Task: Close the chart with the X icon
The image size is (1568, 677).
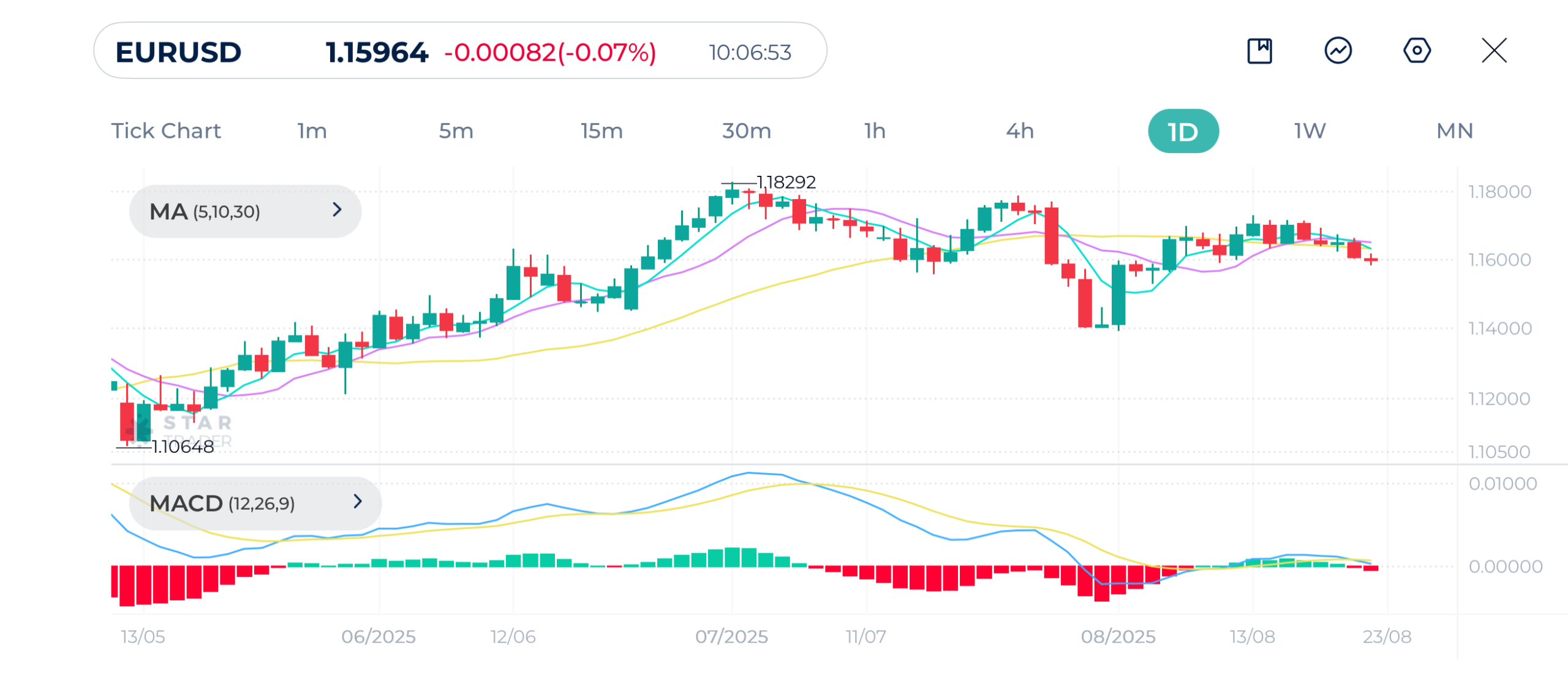Action: click(1493, 51)
